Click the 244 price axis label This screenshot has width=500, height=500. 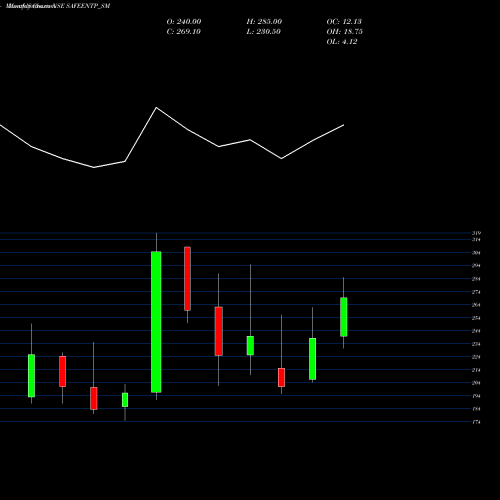(476, 331)
